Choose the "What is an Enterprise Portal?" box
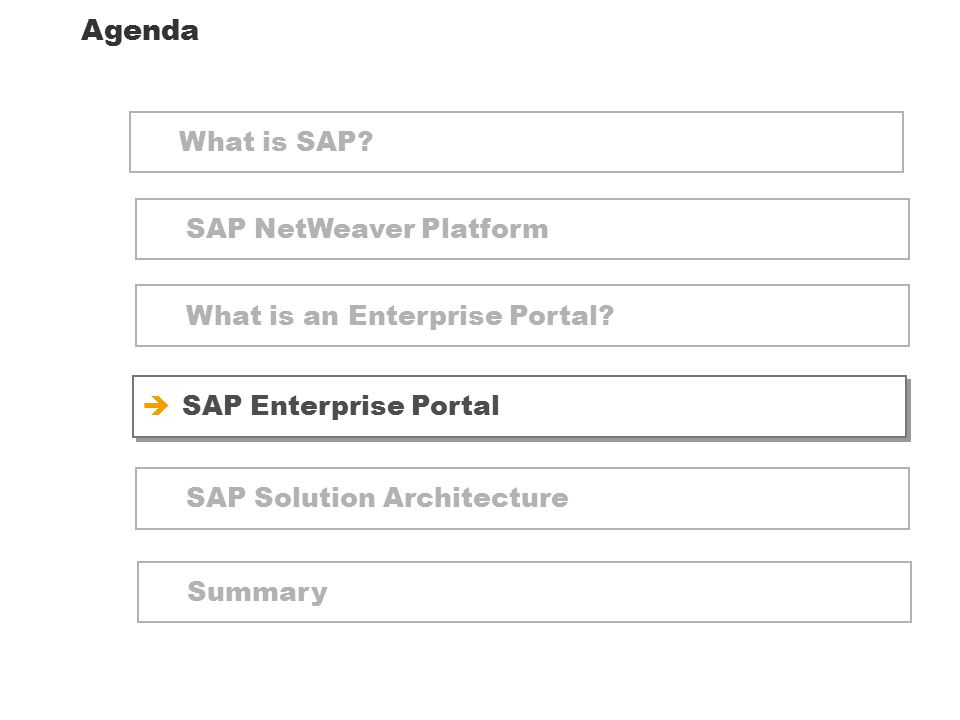 point(522,315)
